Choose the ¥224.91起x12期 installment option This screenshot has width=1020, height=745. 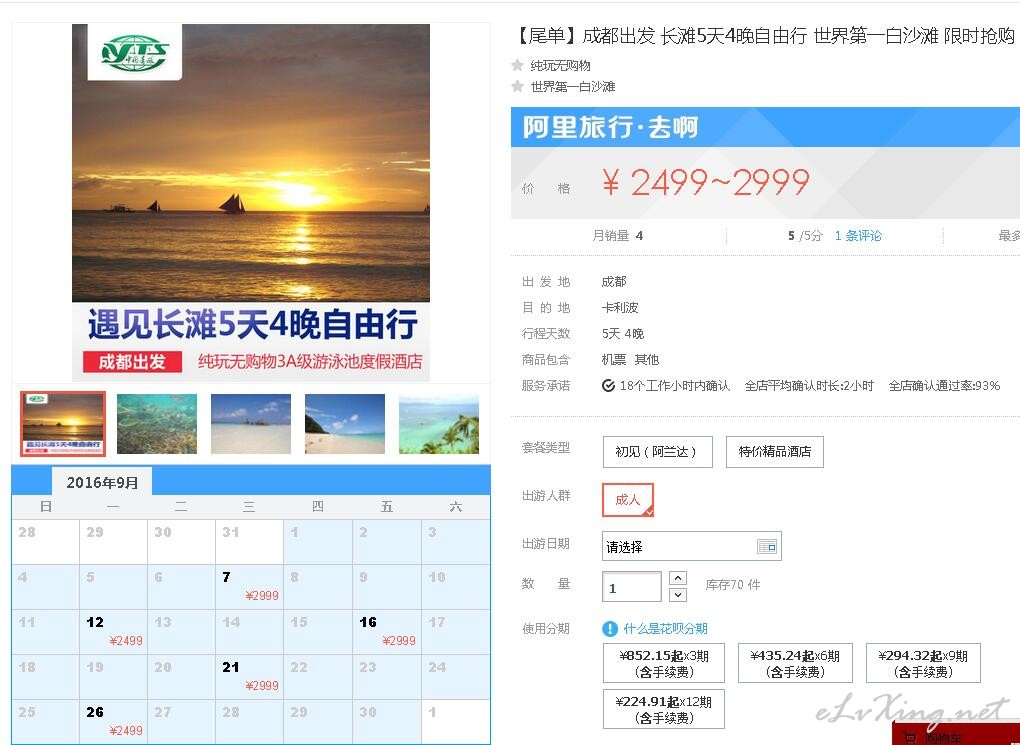(x=664, y=709)
